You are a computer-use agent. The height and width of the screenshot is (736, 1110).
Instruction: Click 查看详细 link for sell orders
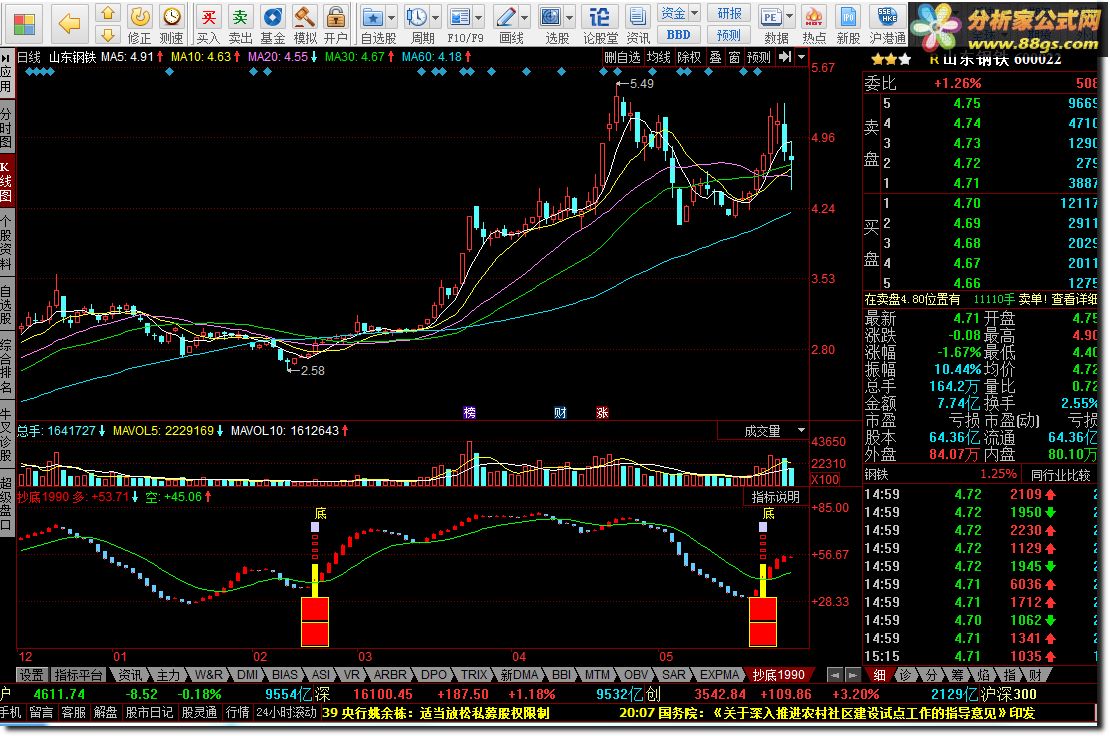click(1074, 299)
